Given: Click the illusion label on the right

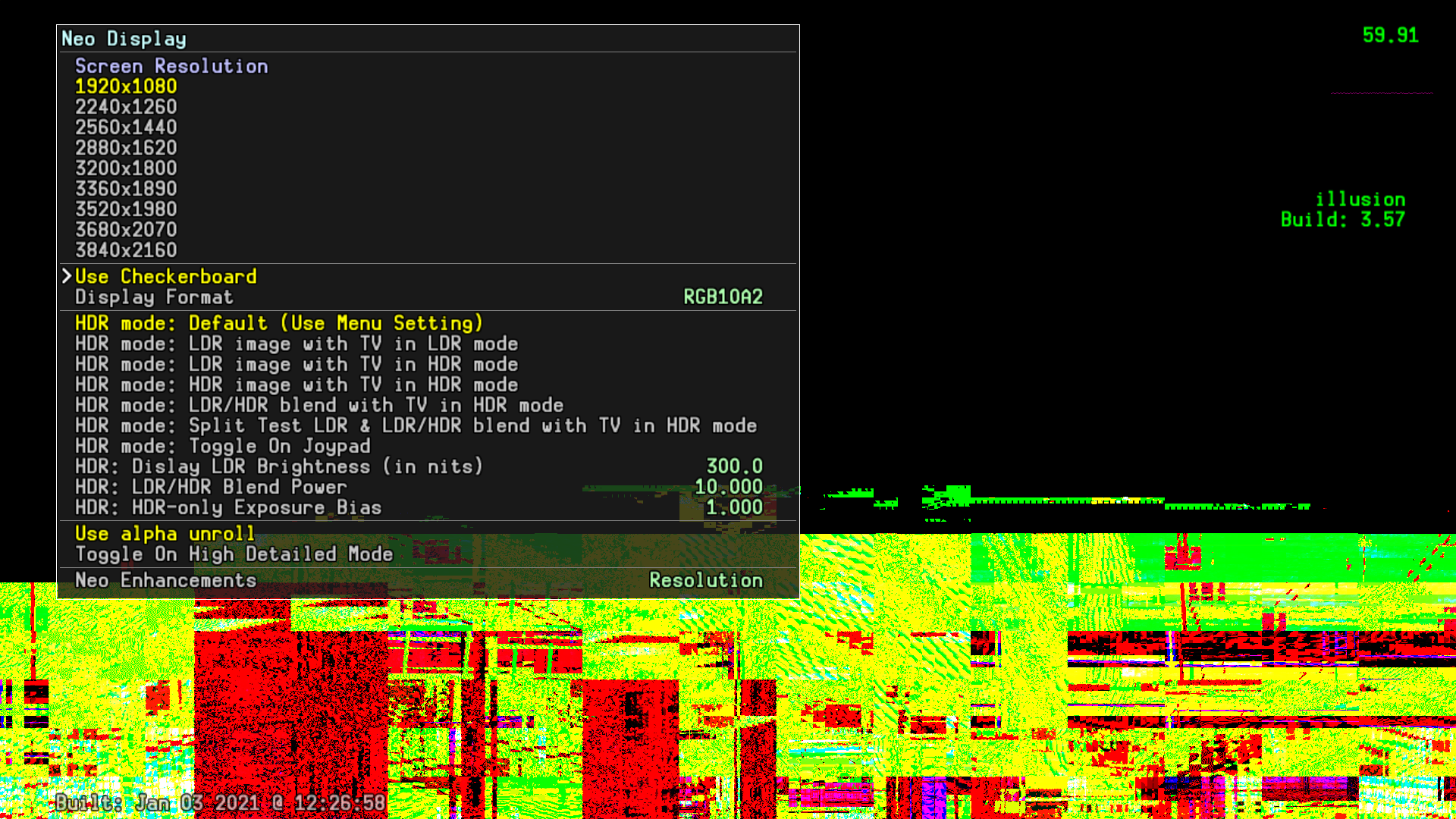Looking at the screenshot, I should (x=1360, y=199).
